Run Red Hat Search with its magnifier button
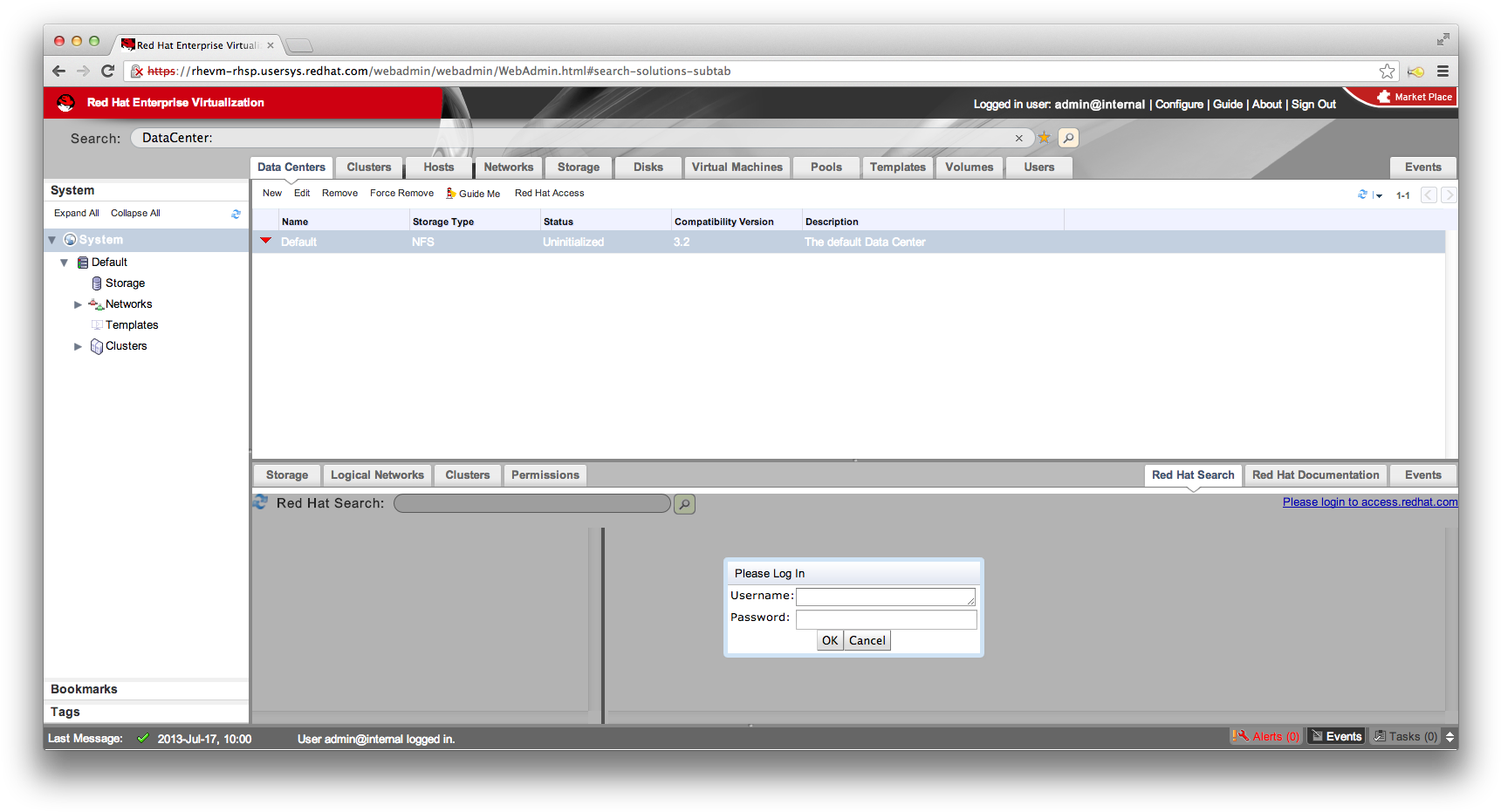The image size is (1501, 812). pyautogui.click(x=685, y=504)
